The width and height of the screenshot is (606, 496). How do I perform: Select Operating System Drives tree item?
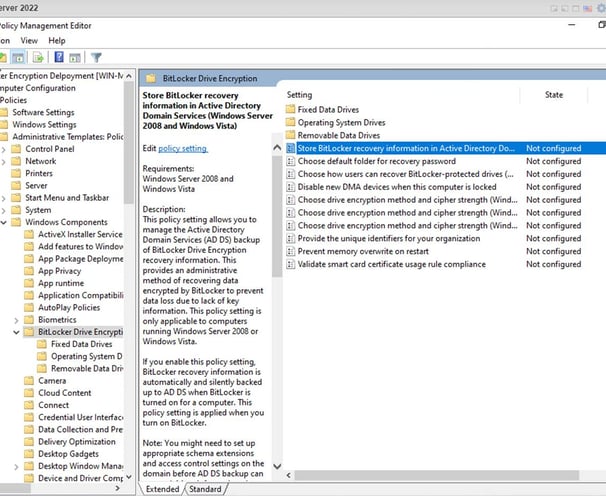(87, 356)
